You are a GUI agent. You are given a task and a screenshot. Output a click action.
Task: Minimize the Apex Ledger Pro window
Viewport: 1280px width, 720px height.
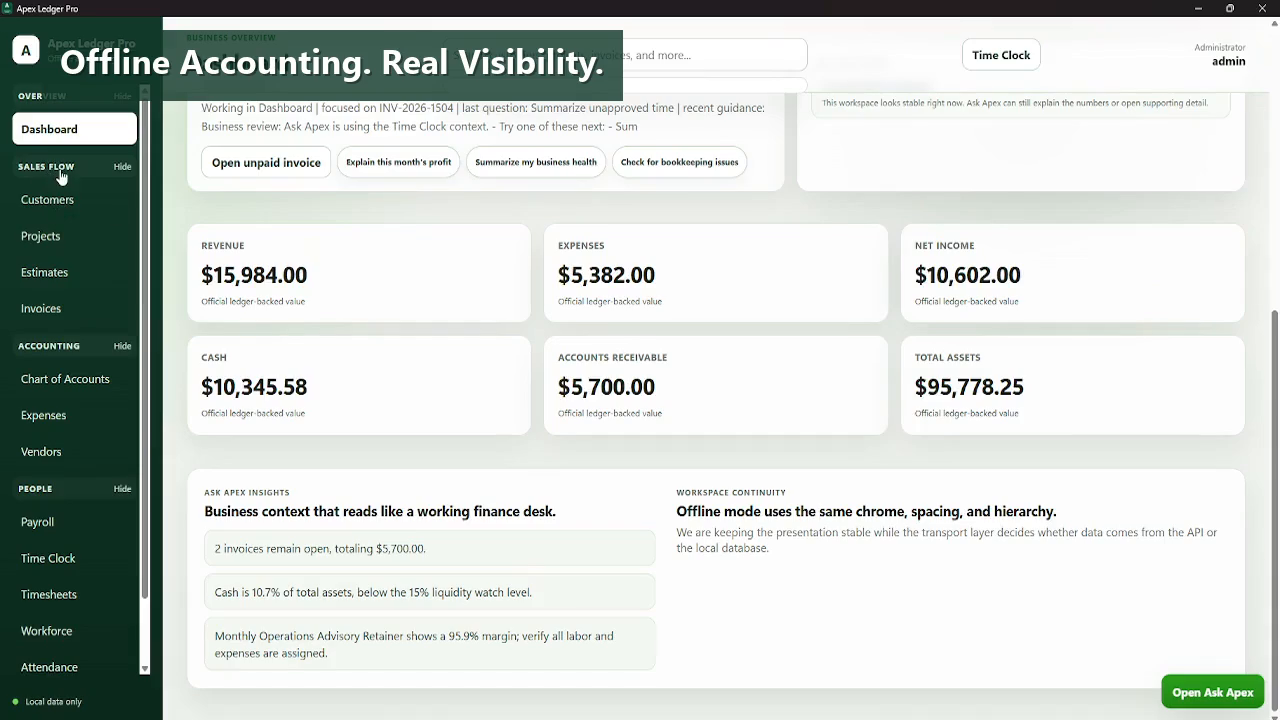click(1198, 8)
